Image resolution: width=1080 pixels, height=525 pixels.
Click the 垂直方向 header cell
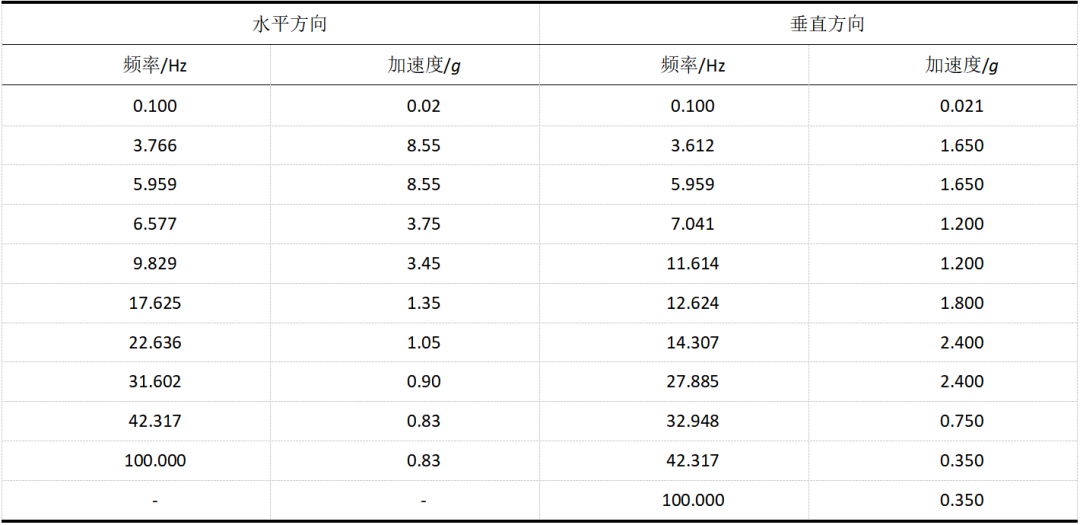827,25
